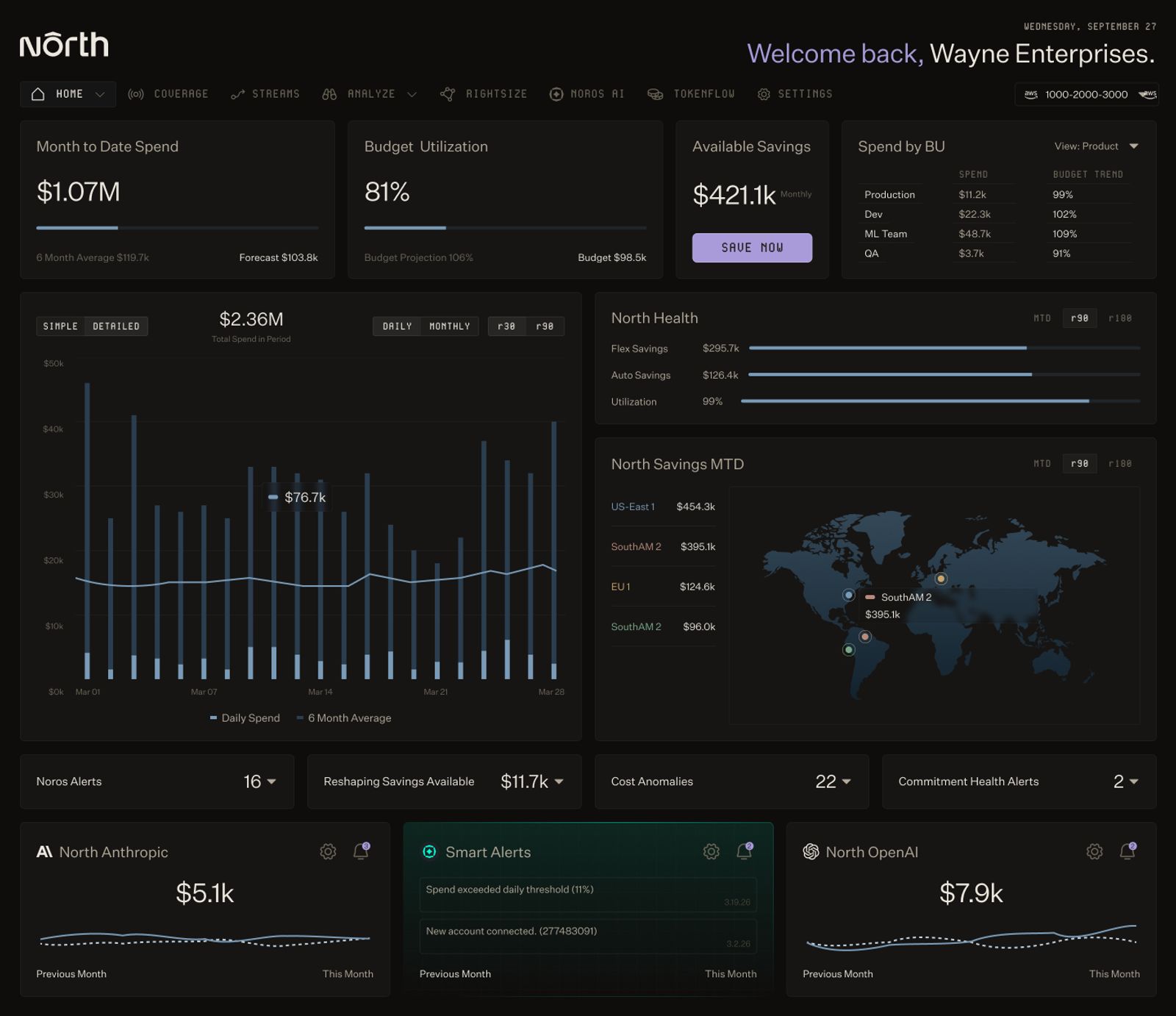Click the Rightsize icon
1176x1016 pixels.
[x=447, y=94]
